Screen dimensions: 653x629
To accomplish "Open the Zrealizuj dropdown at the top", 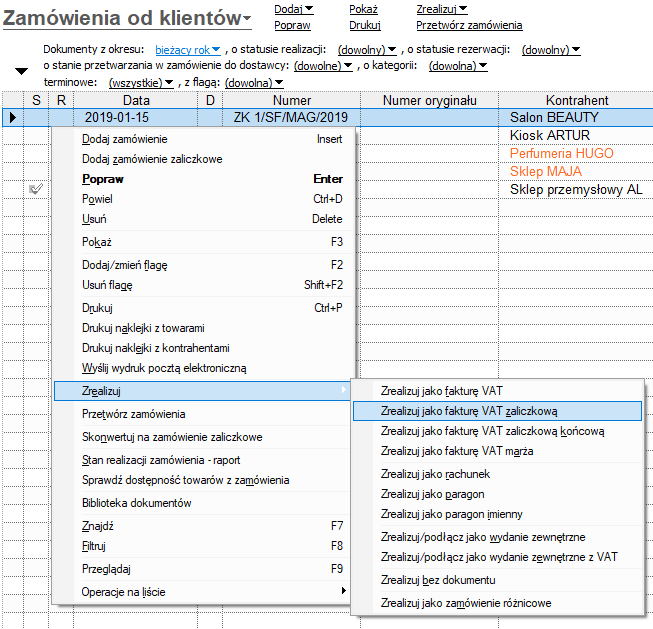I will click(x=441, y=9).
